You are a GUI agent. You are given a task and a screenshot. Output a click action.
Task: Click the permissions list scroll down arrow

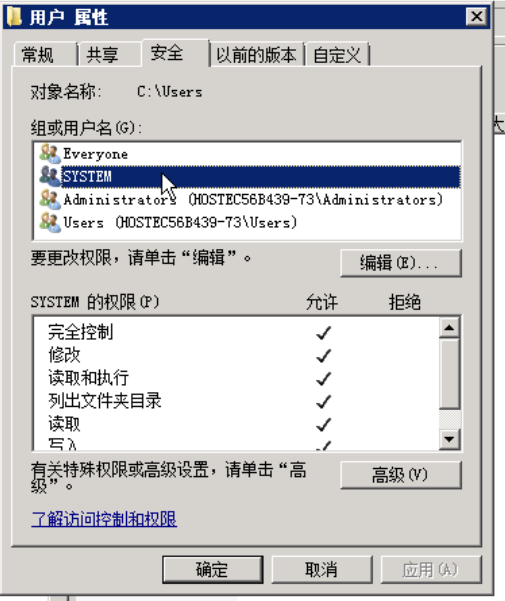pos(449,439)
